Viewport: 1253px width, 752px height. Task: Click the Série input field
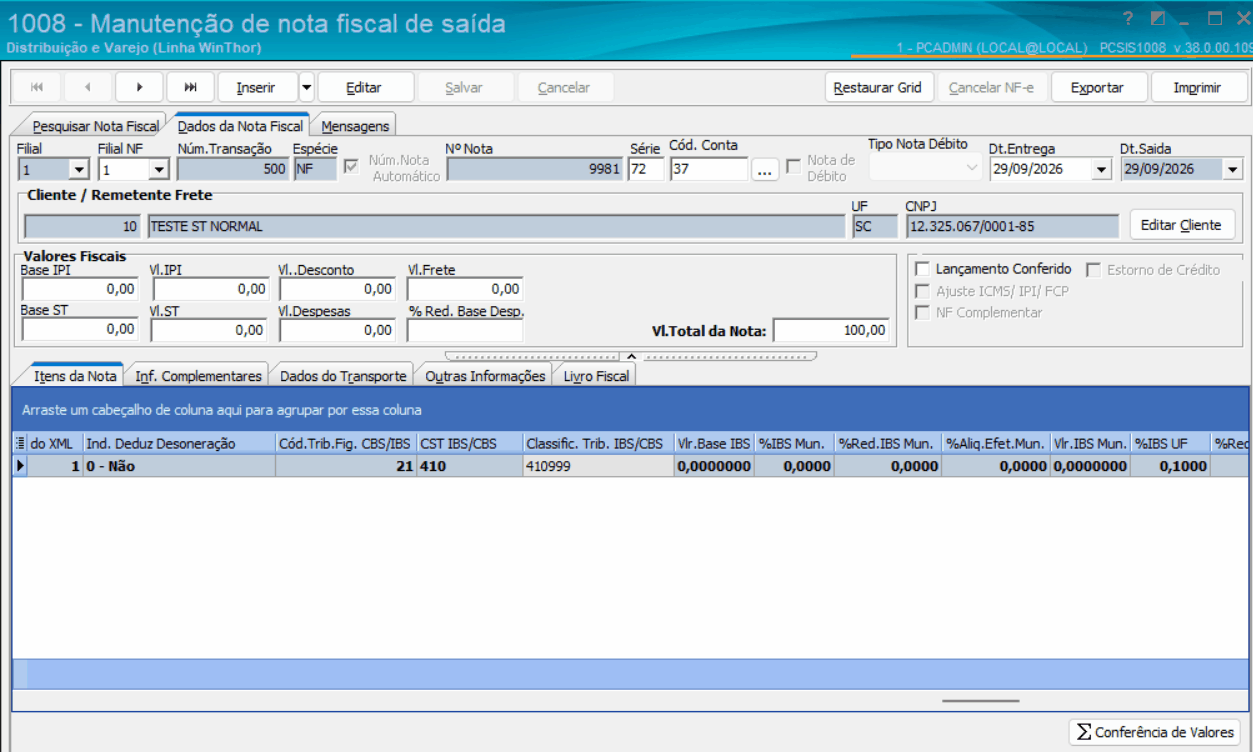pyautogui.click(x=646, y=170)
